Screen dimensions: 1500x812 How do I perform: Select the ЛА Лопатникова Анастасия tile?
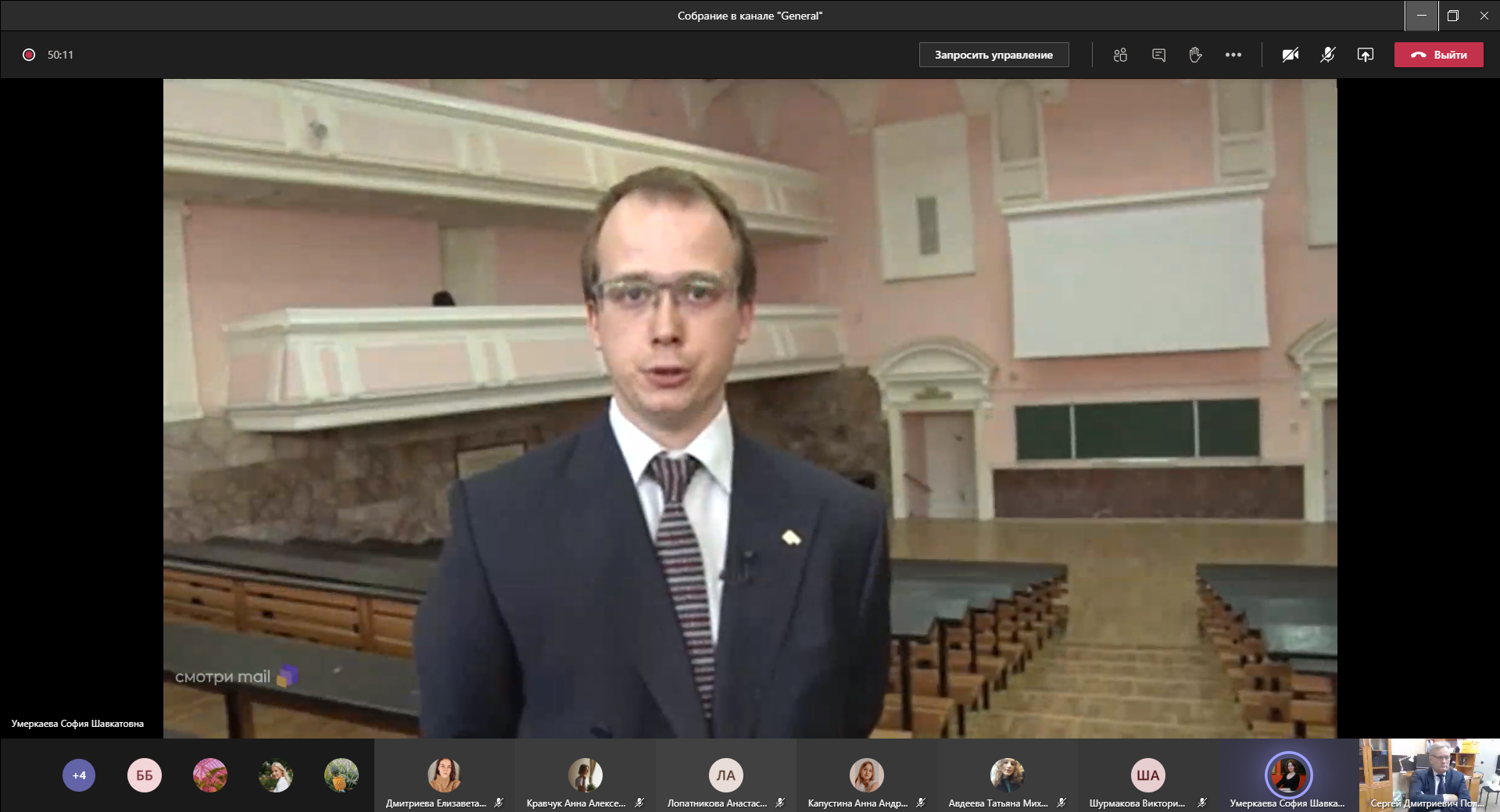[725, 776]
